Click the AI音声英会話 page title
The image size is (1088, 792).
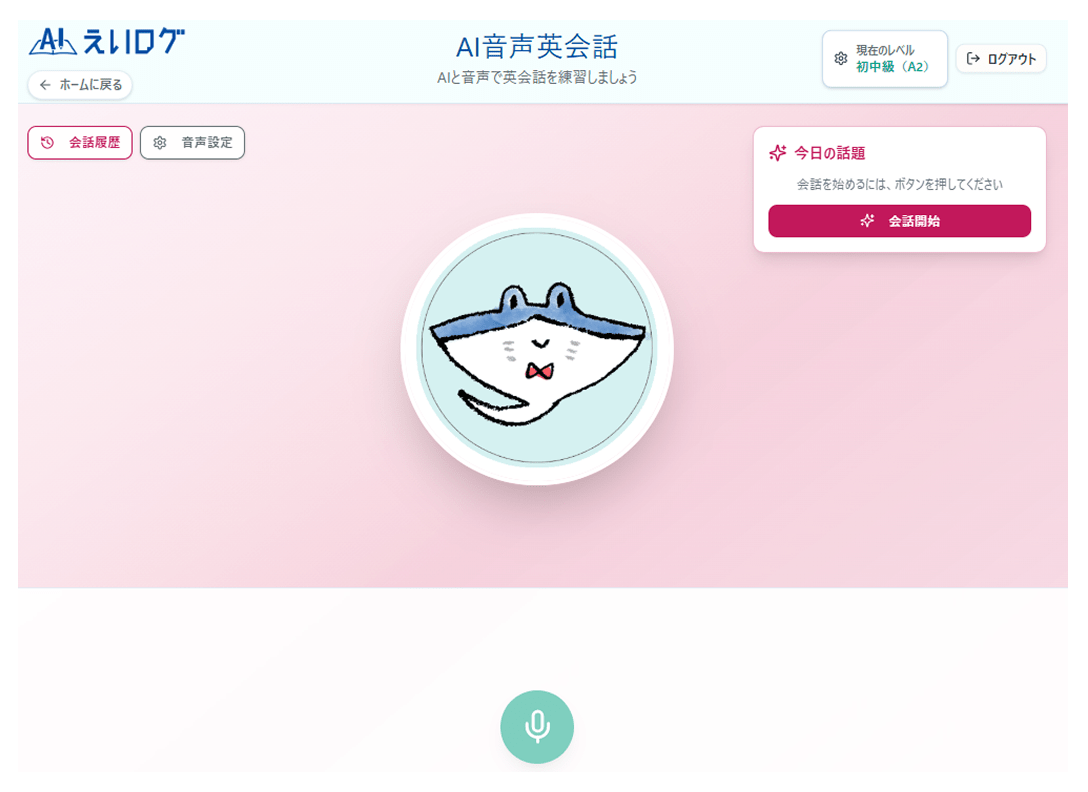click(536, 47)
